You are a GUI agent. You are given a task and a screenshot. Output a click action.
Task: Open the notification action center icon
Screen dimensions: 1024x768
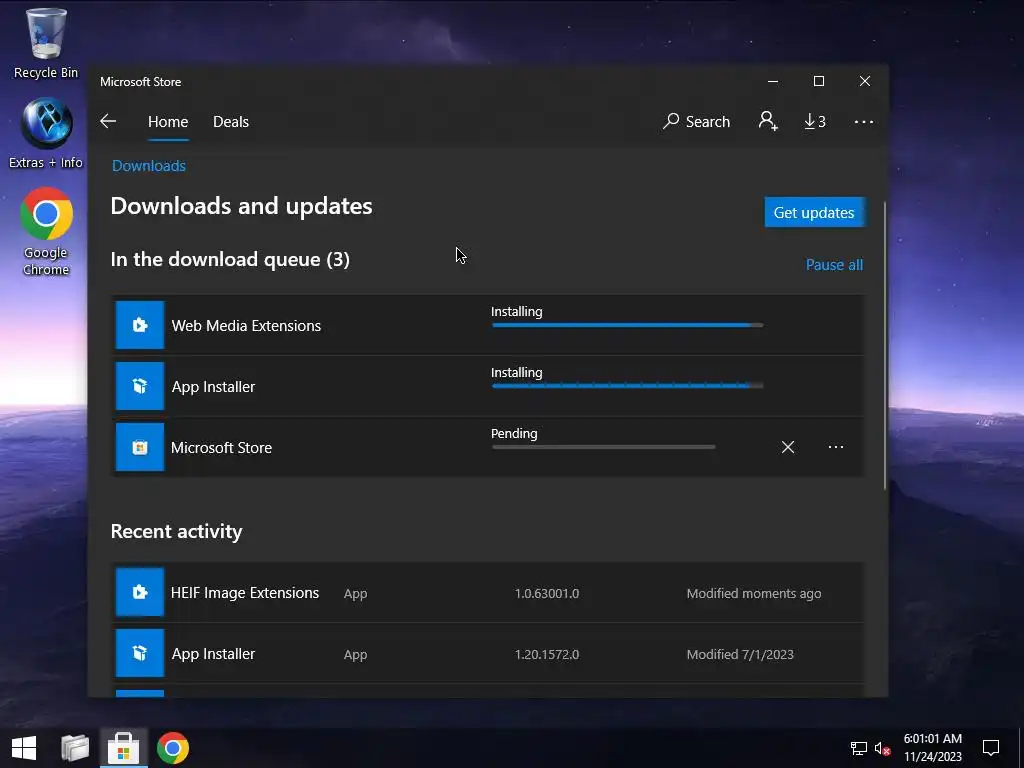pos(991,748)
